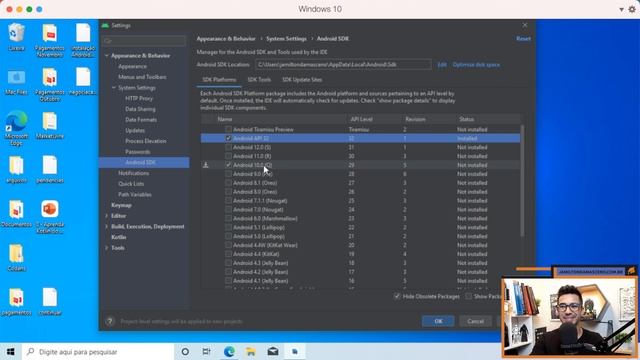Screen dimensions: 640x360
Task: Check the Android 12.0 (S) checkbox
Action: [x=228, y=147]
